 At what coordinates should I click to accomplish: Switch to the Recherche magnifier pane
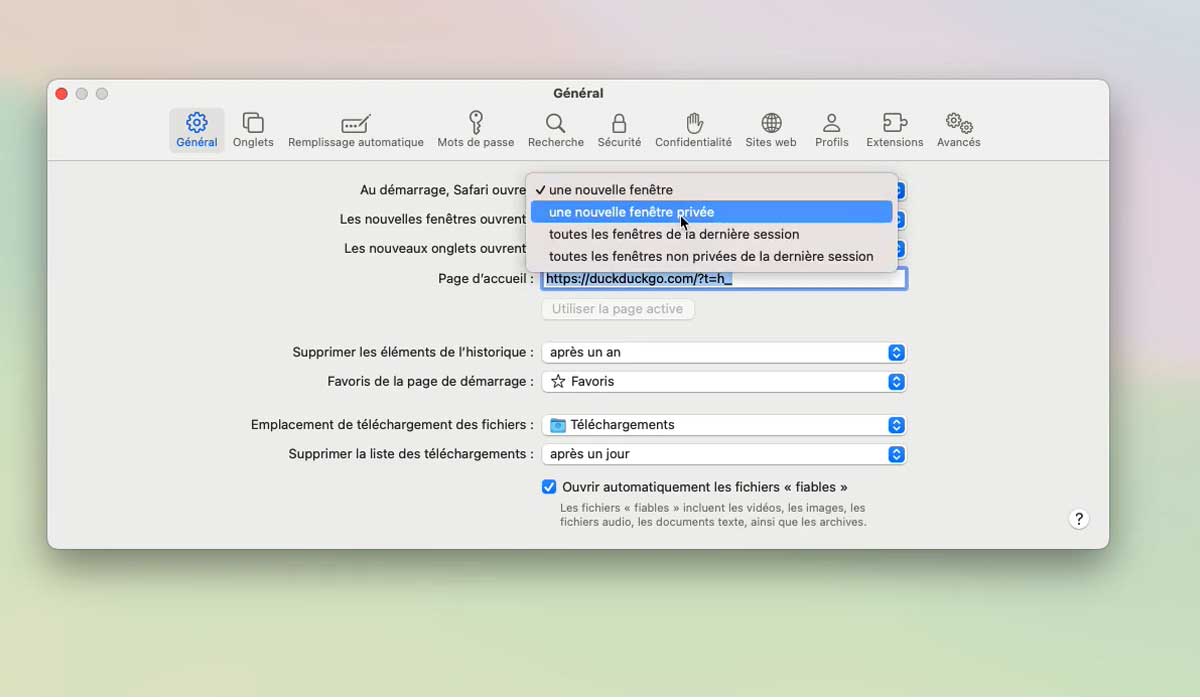point(556,130)
